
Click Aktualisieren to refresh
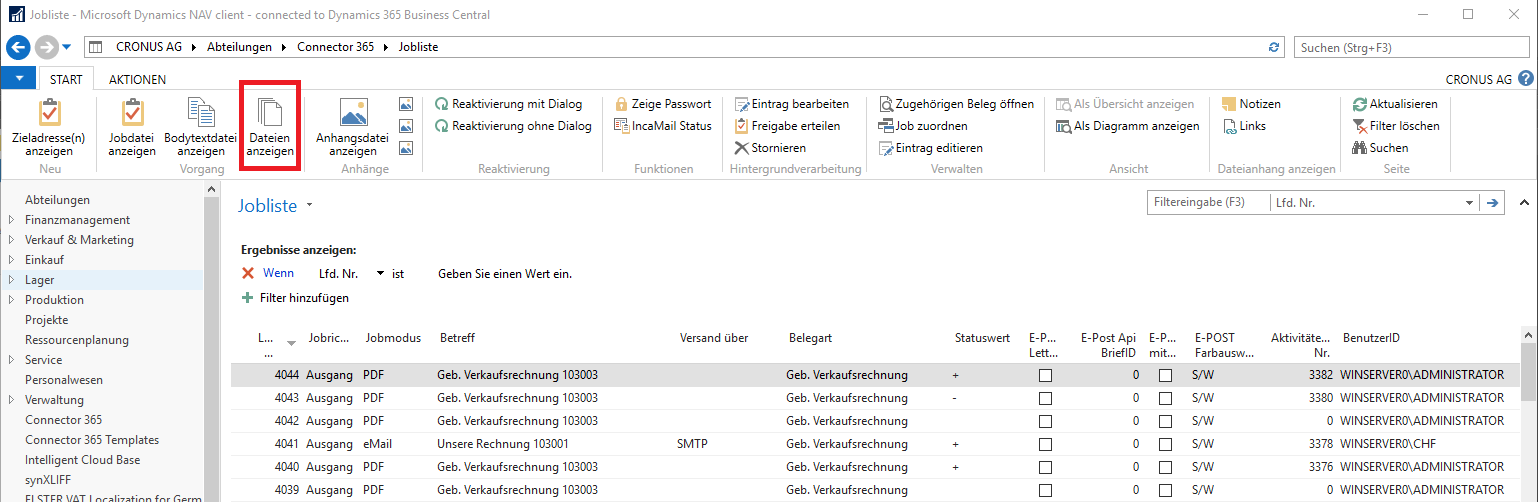pyautogui.click(x=1394, y=104)
